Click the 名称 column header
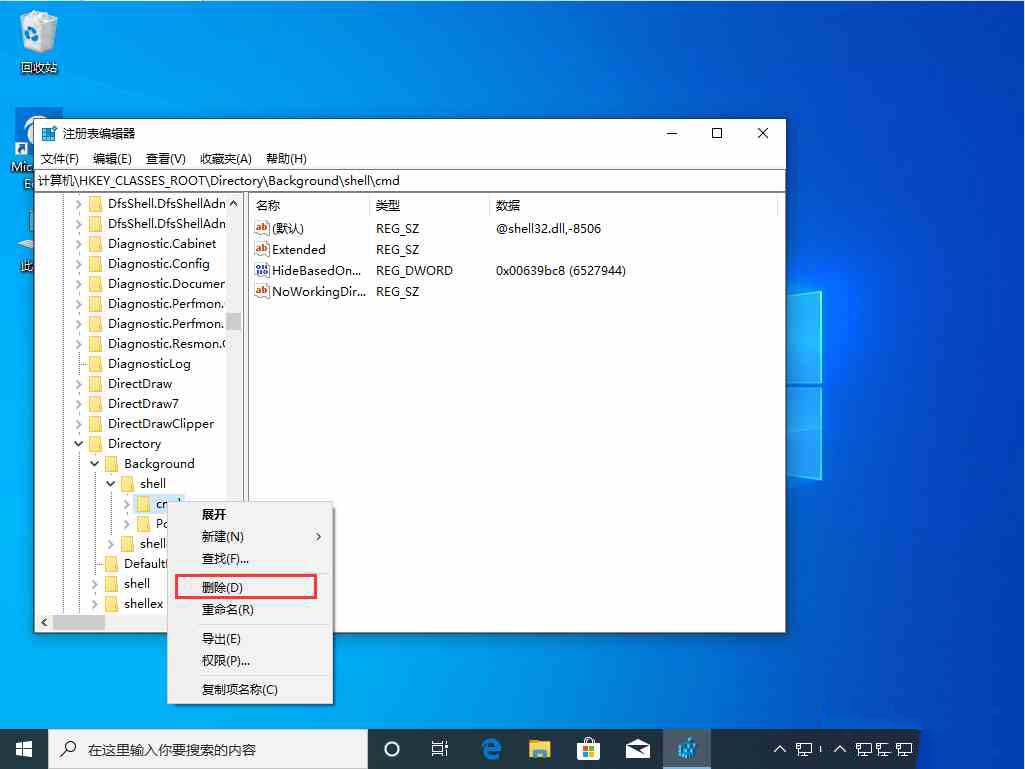The width and height of the screenshot is (1025, 769). click(310, 206)
